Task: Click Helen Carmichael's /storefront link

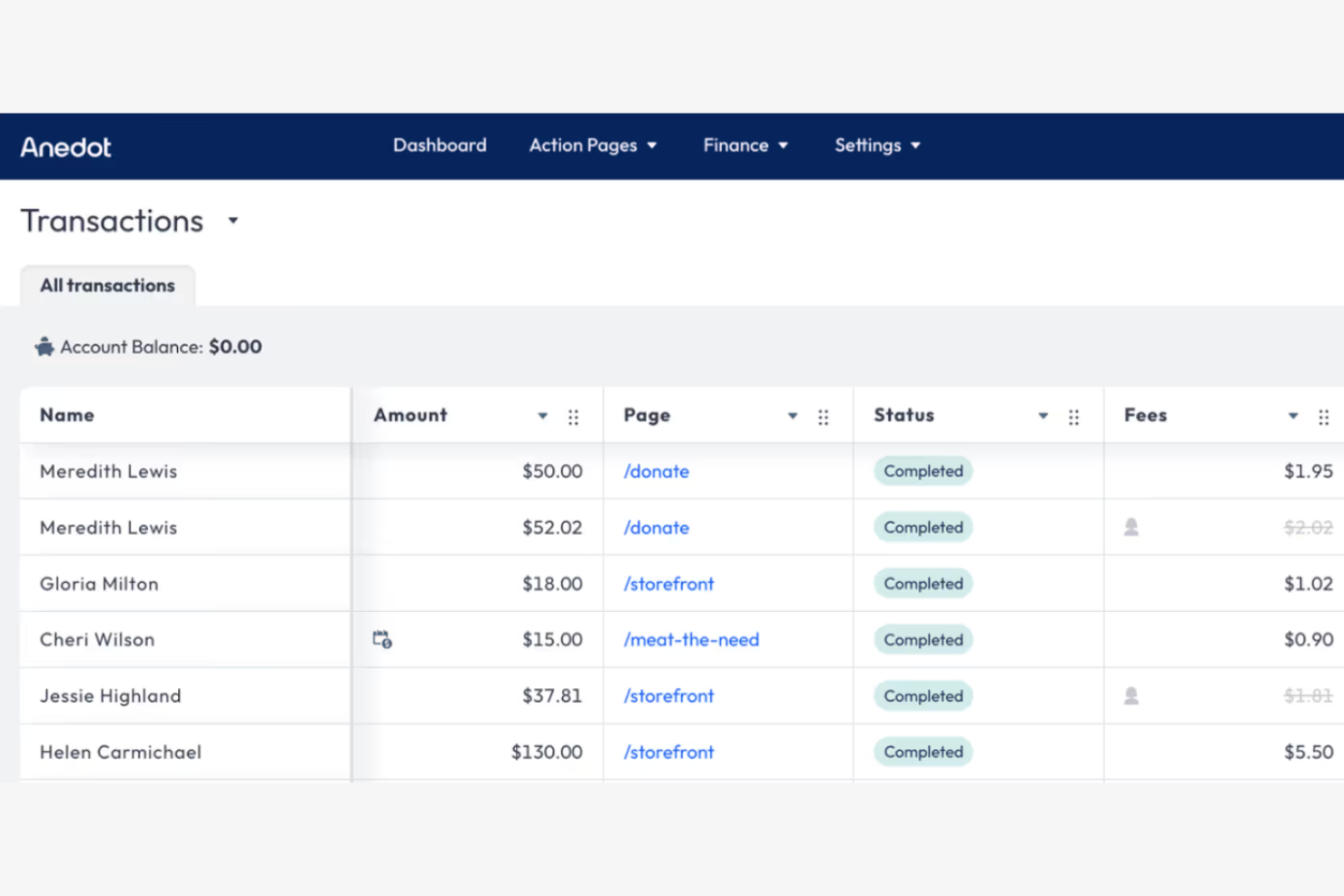Action: click(x=668, y=752)
